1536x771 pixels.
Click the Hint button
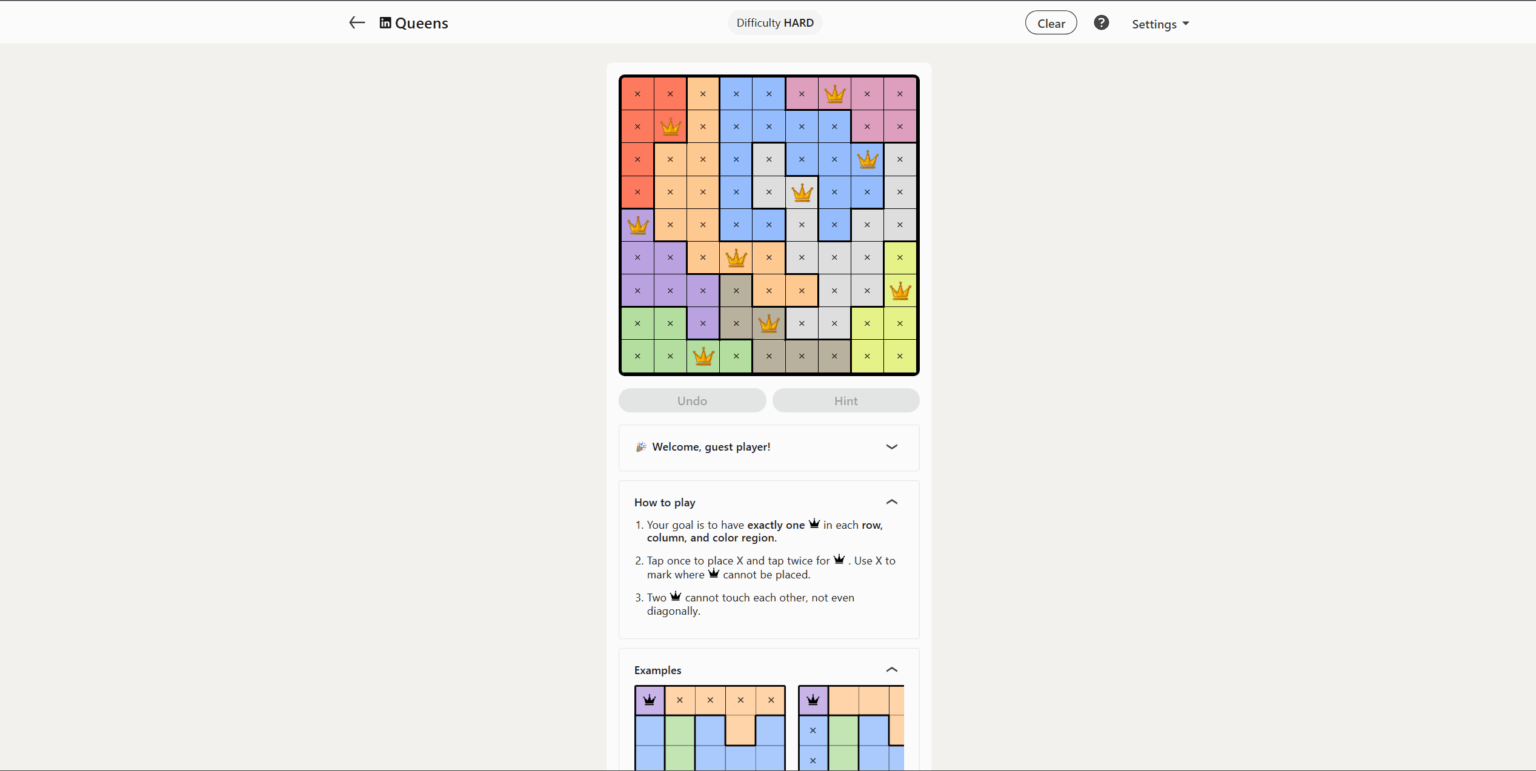click(845, 400)
